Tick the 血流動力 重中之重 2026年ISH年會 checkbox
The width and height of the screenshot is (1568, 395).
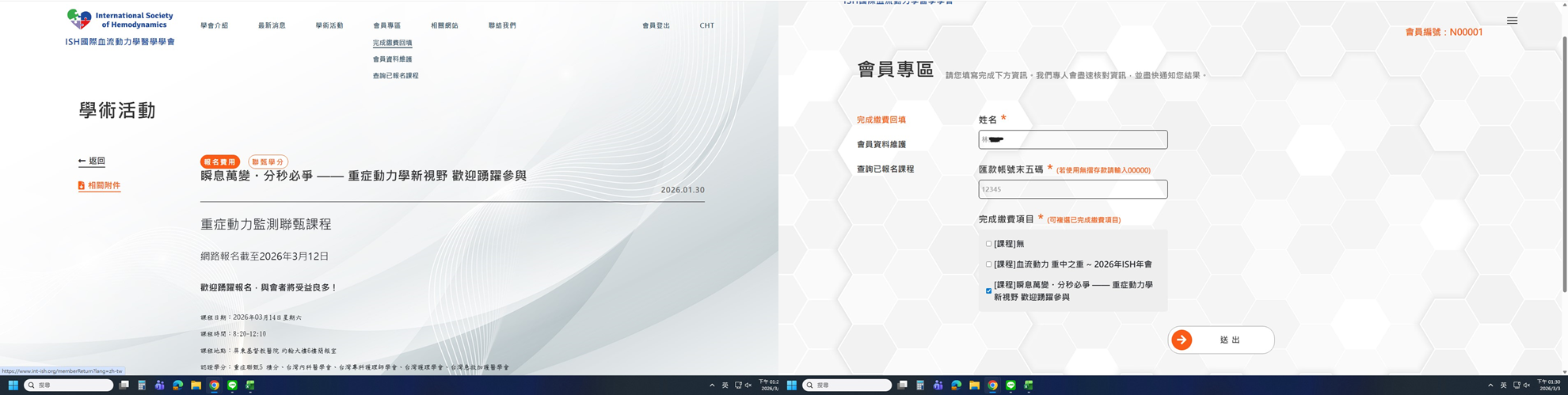click(988, 264)
